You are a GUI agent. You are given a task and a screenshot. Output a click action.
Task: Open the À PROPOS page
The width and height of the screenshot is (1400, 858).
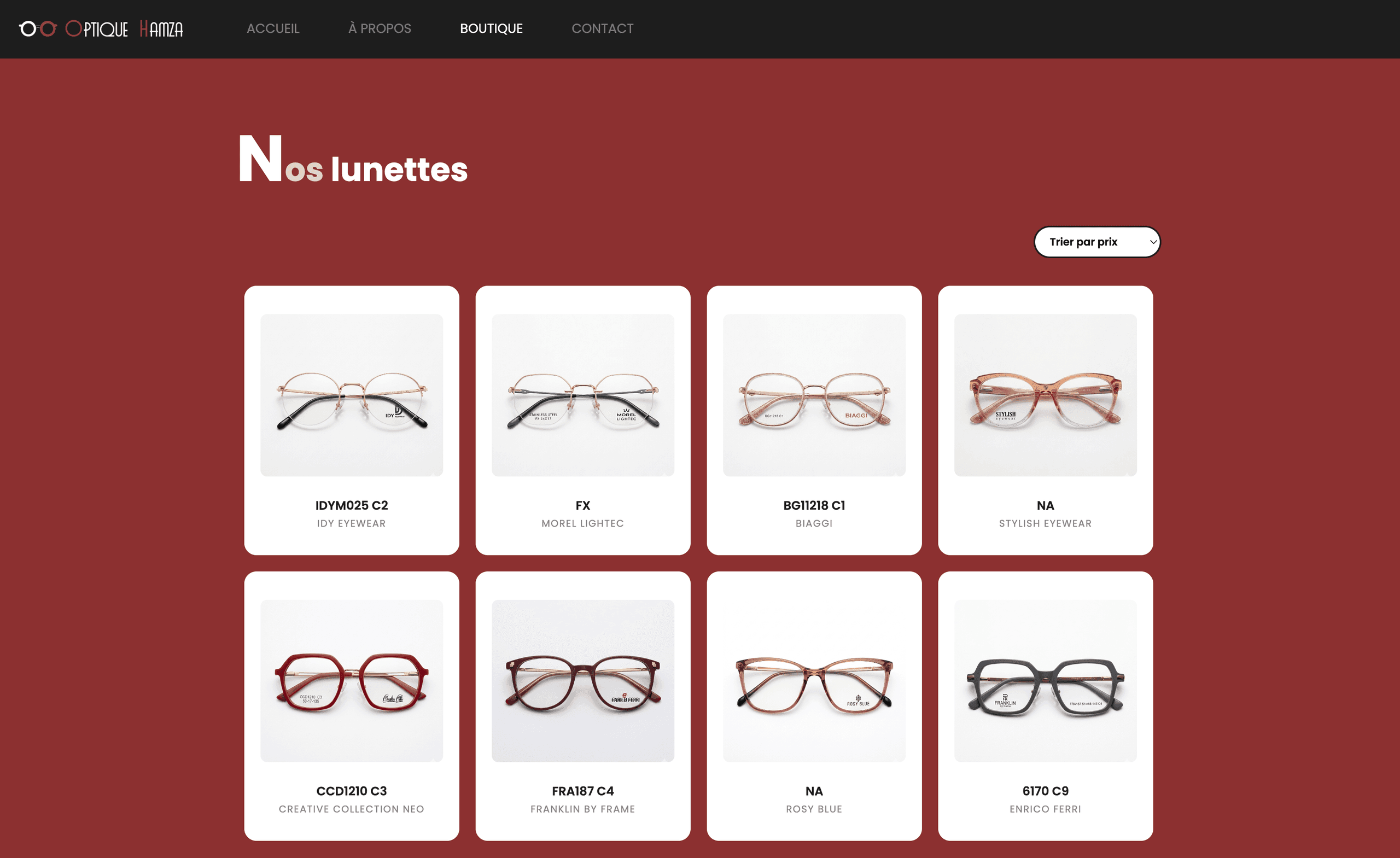380,28
